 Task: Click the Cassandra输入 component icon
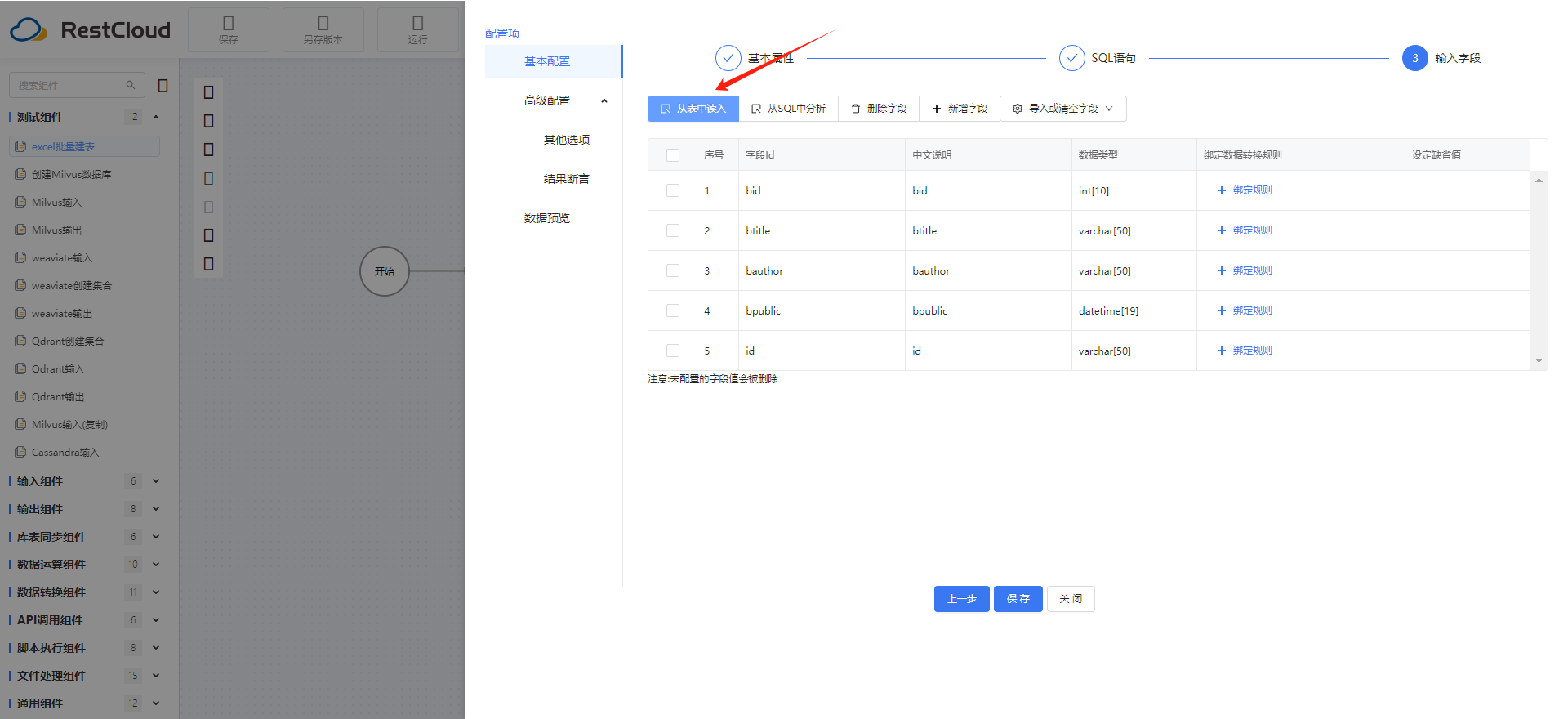[20, 452]
